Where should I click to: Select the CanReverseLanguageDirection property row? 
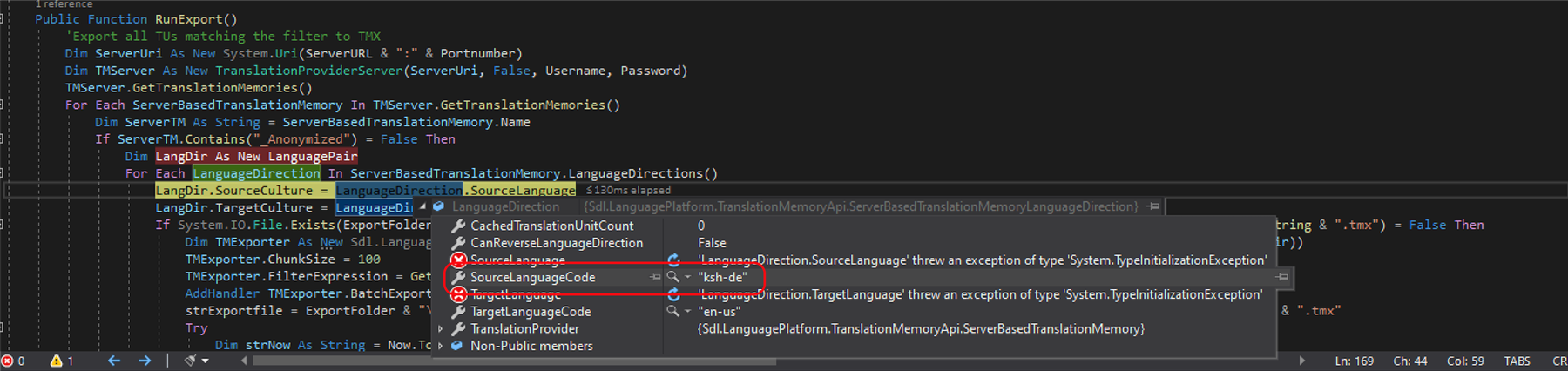(556, 243)
